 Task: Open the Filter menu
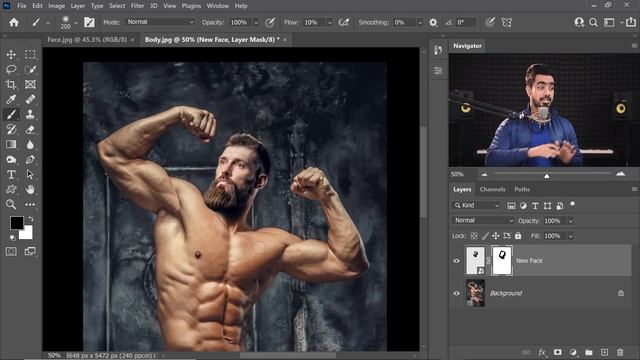click(x=137, y=6)
